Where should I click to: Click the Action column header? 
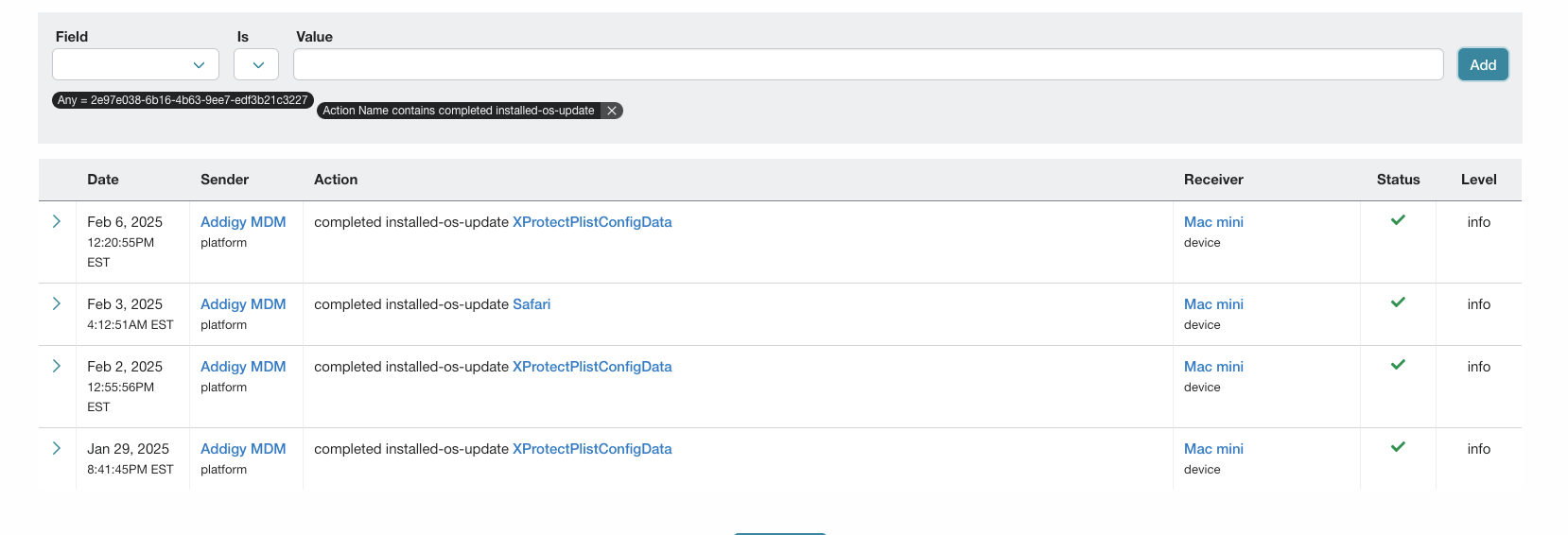tap(336, 180)
